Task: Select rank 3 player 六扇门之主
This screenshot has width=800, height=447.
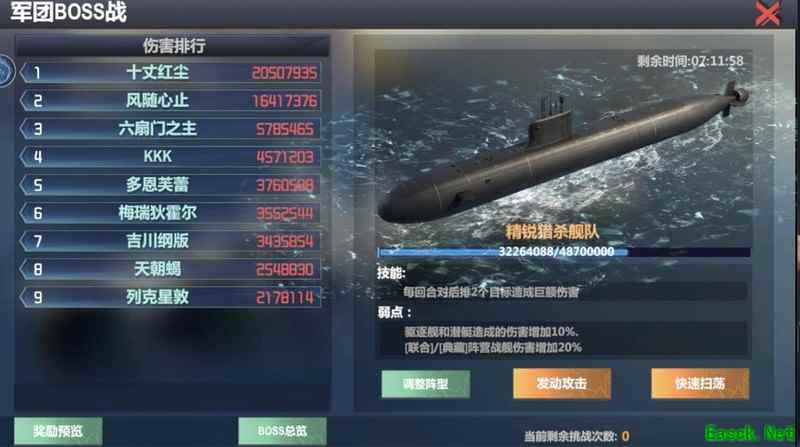Action: coord(171,129)
